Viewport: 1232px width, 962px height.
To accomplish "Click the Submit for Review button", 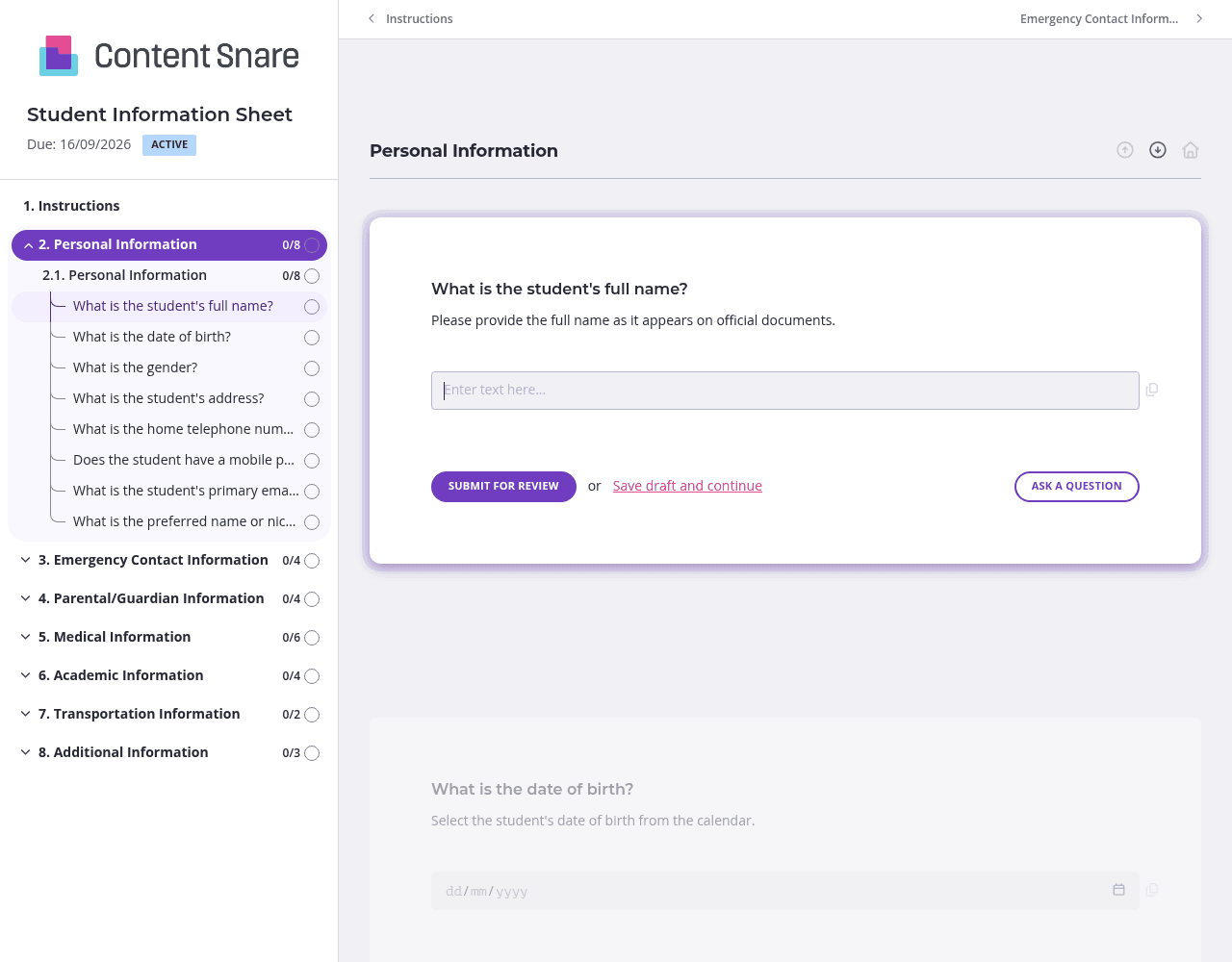I will 503,487.
